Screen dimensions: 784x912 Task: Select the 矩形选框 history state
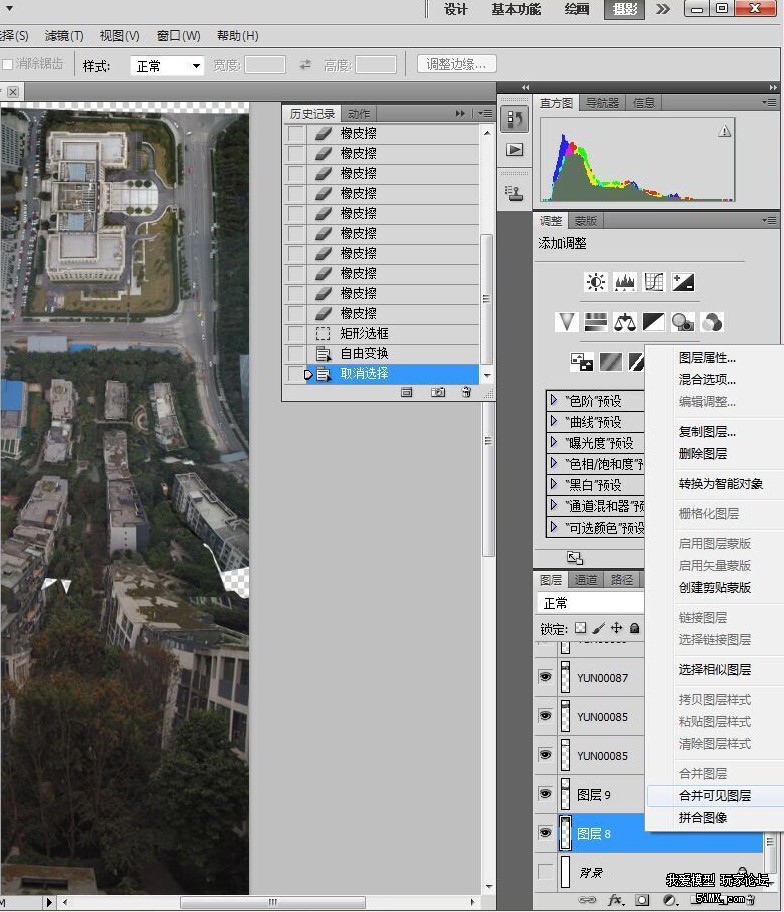(364, 333)
